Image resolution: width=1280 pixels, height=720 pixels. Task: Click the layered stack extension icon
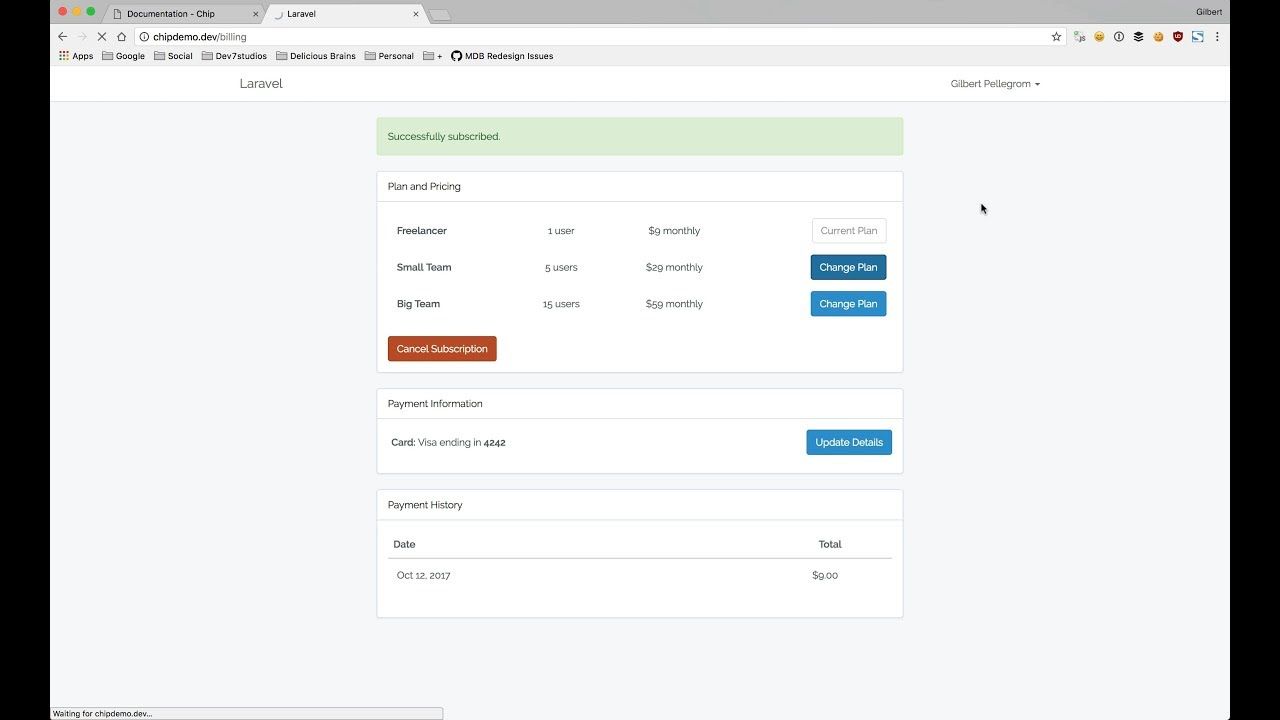(x=1138, y=36)
